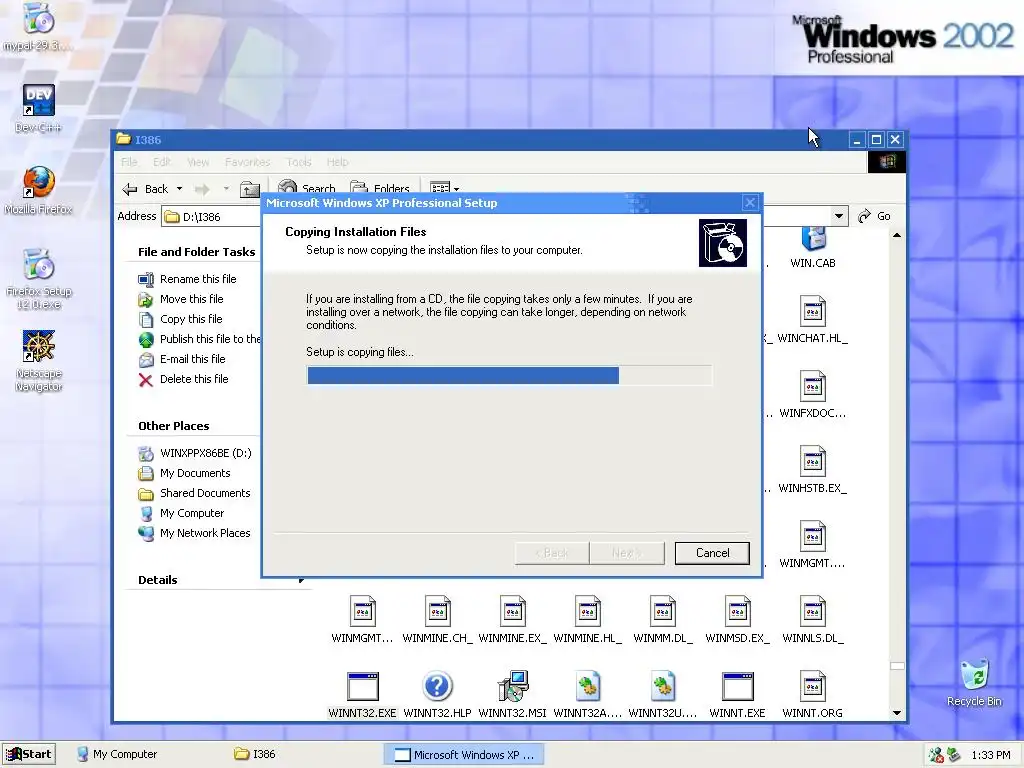
Task: Click Rename this file link
Action: point(198,279)
